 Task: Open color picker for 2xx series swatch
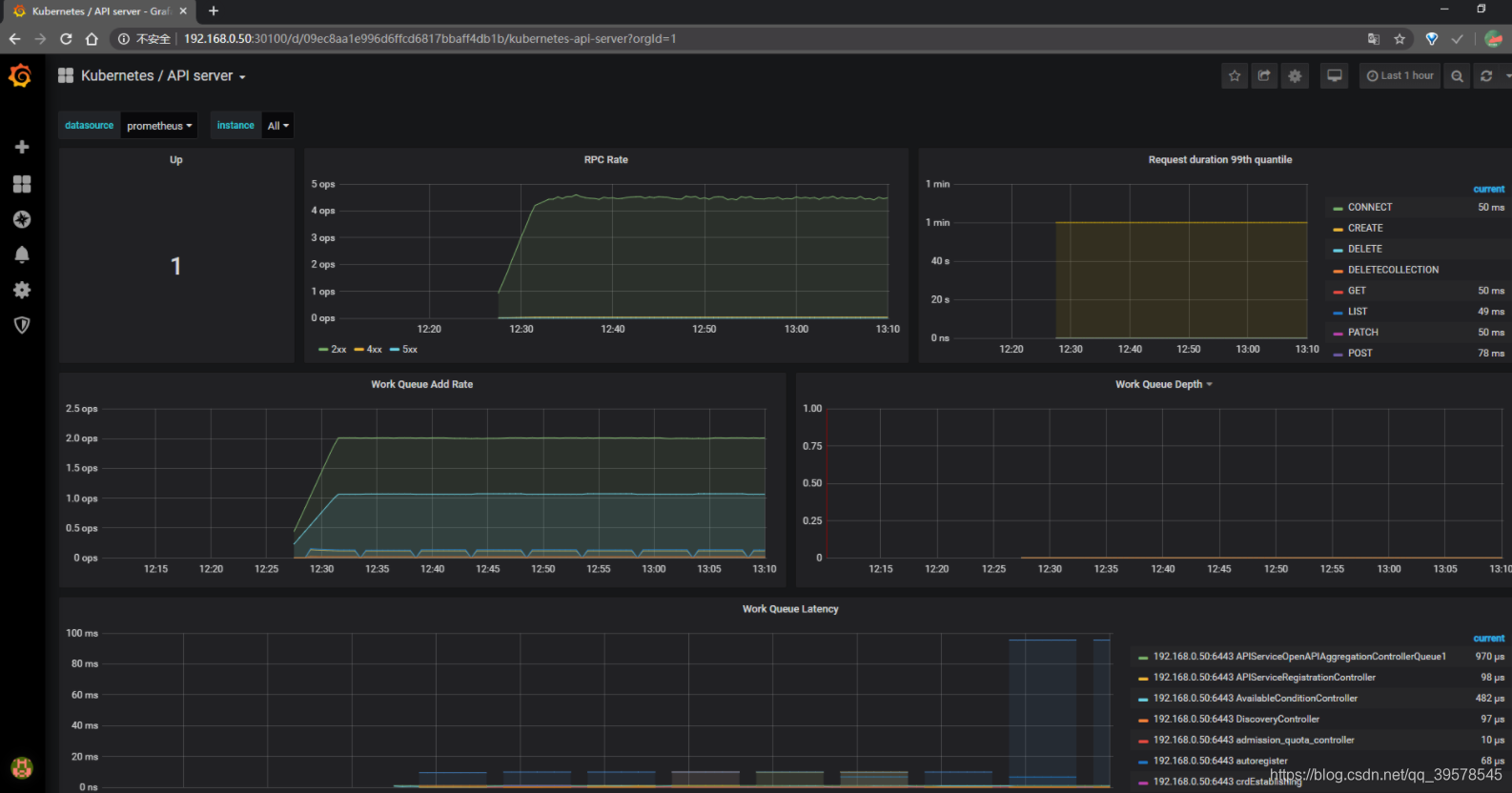(324, 350)
